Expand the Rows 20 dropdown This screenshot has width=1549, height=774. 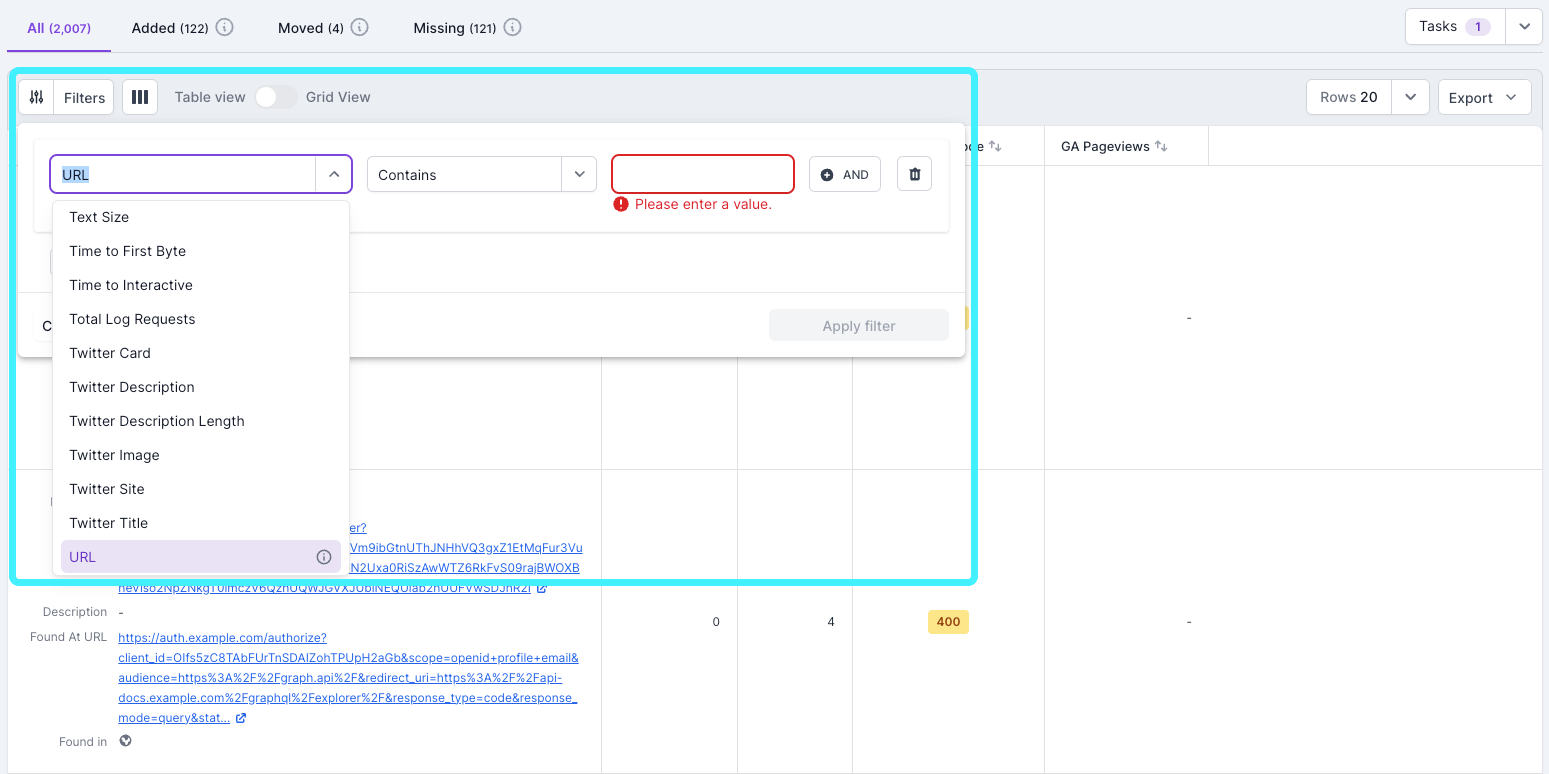(1410, 97)
